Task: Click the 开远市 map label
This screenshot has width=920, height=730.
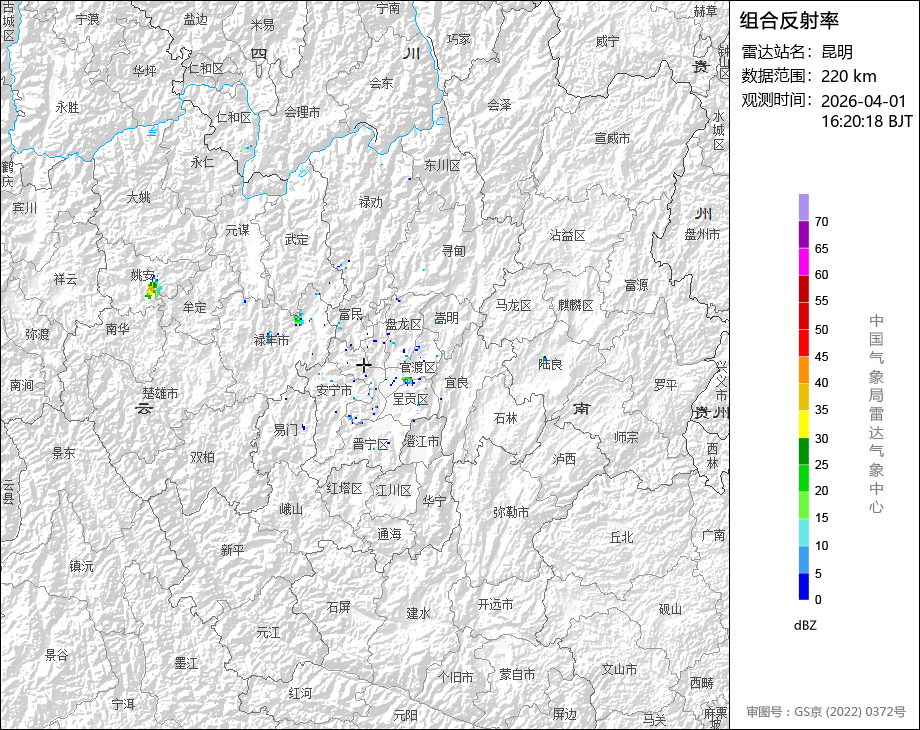Action: tap(495, 604)
